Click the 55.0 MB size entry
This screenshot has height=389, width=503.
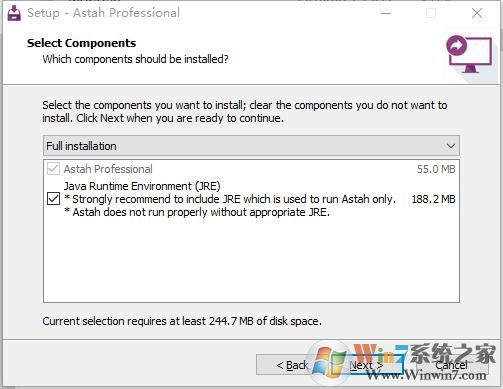pos(436,169)
